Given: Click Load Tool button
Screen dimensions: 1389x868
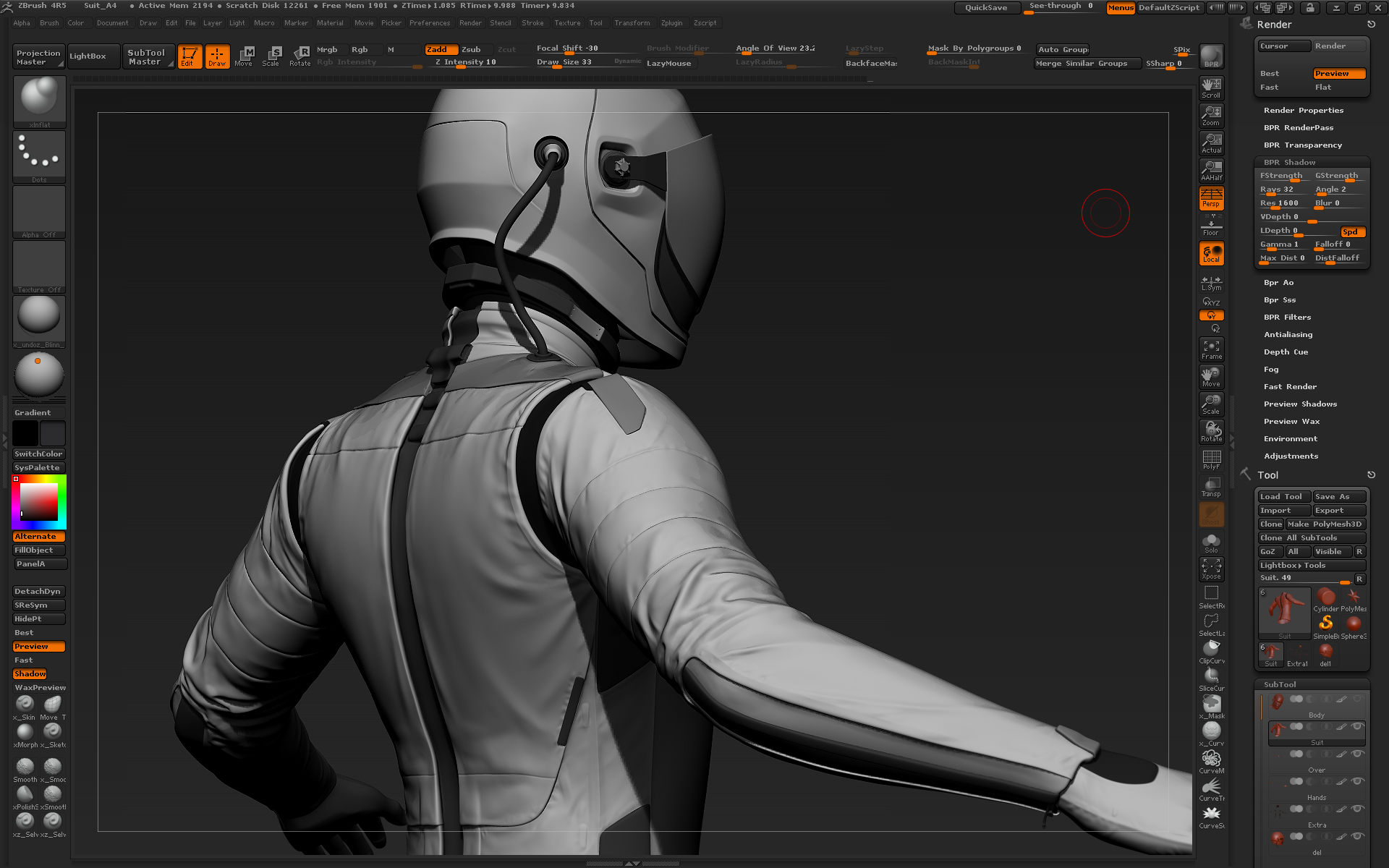Looking at the screenshot, I should (1284, 497).
